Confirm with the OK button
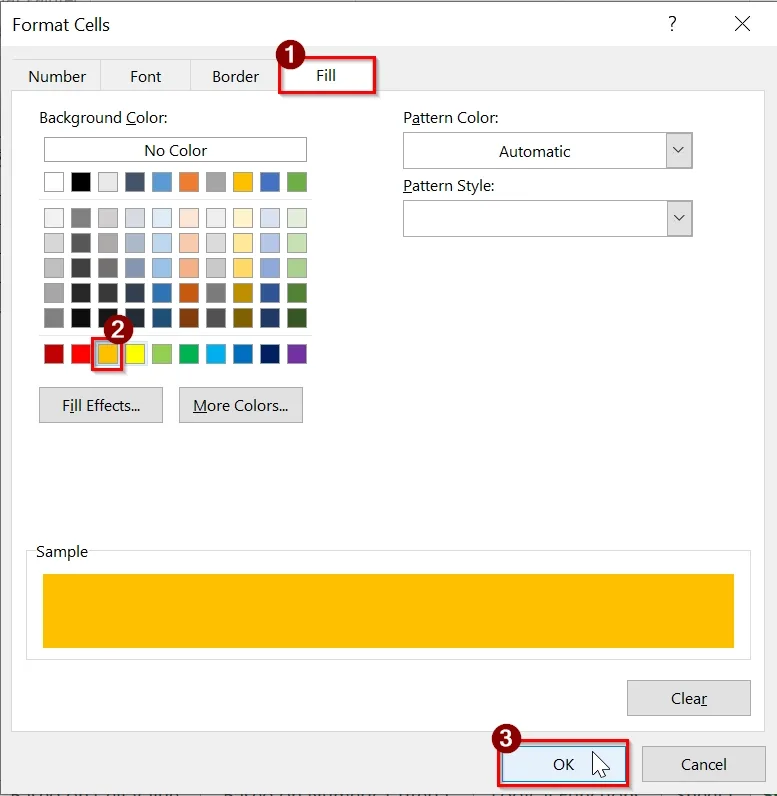This screenshot has height=796, width=777. click(563, 764)
